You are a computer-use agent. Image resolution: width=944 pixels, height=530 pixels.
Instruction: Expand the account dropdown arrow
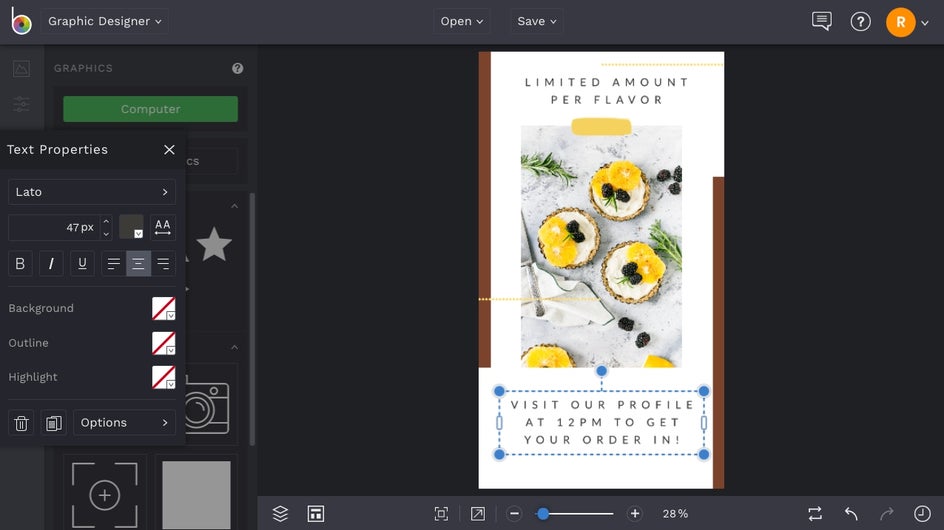click(925, 23)
